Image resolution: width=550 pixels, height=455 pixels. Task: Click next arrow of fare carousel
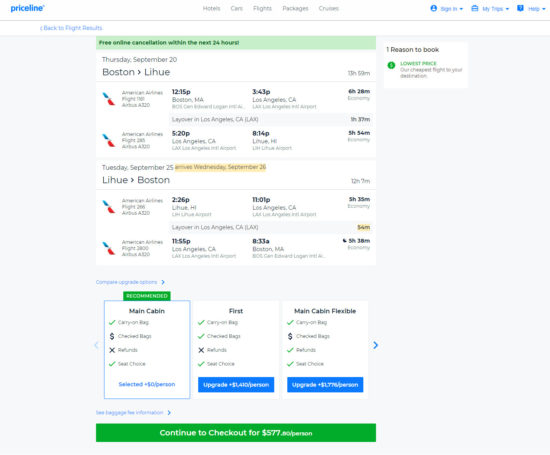click(x=376, y=345)
